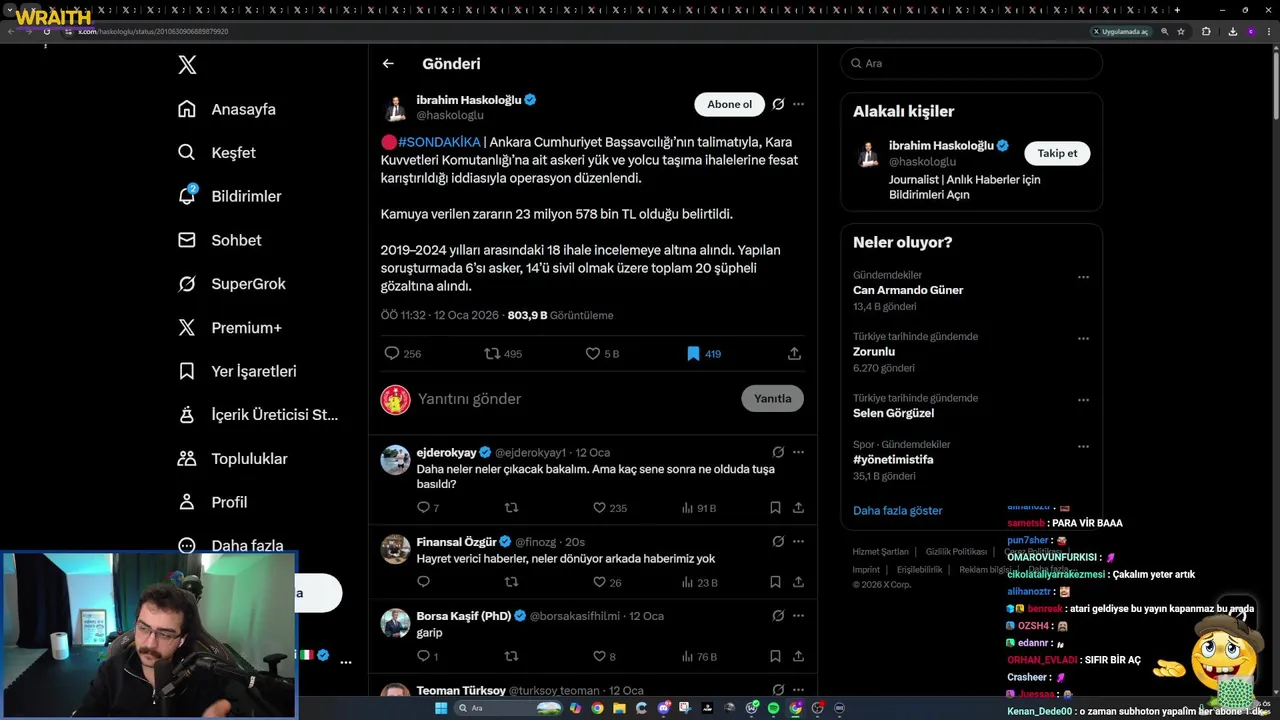Open trend options for #yönetimistifa

(1083, 446)
